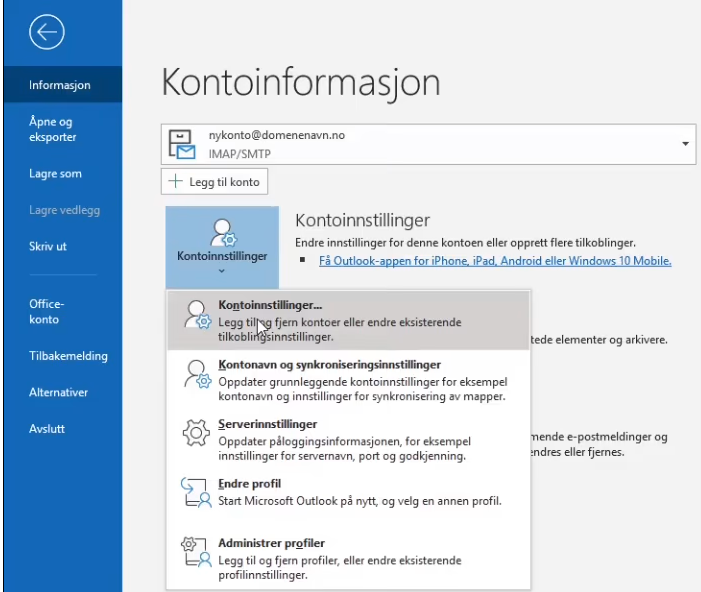Click the IMAP/SMTP account type text
The width and height of the screenshot is (701, 592).
coord(240,154)
